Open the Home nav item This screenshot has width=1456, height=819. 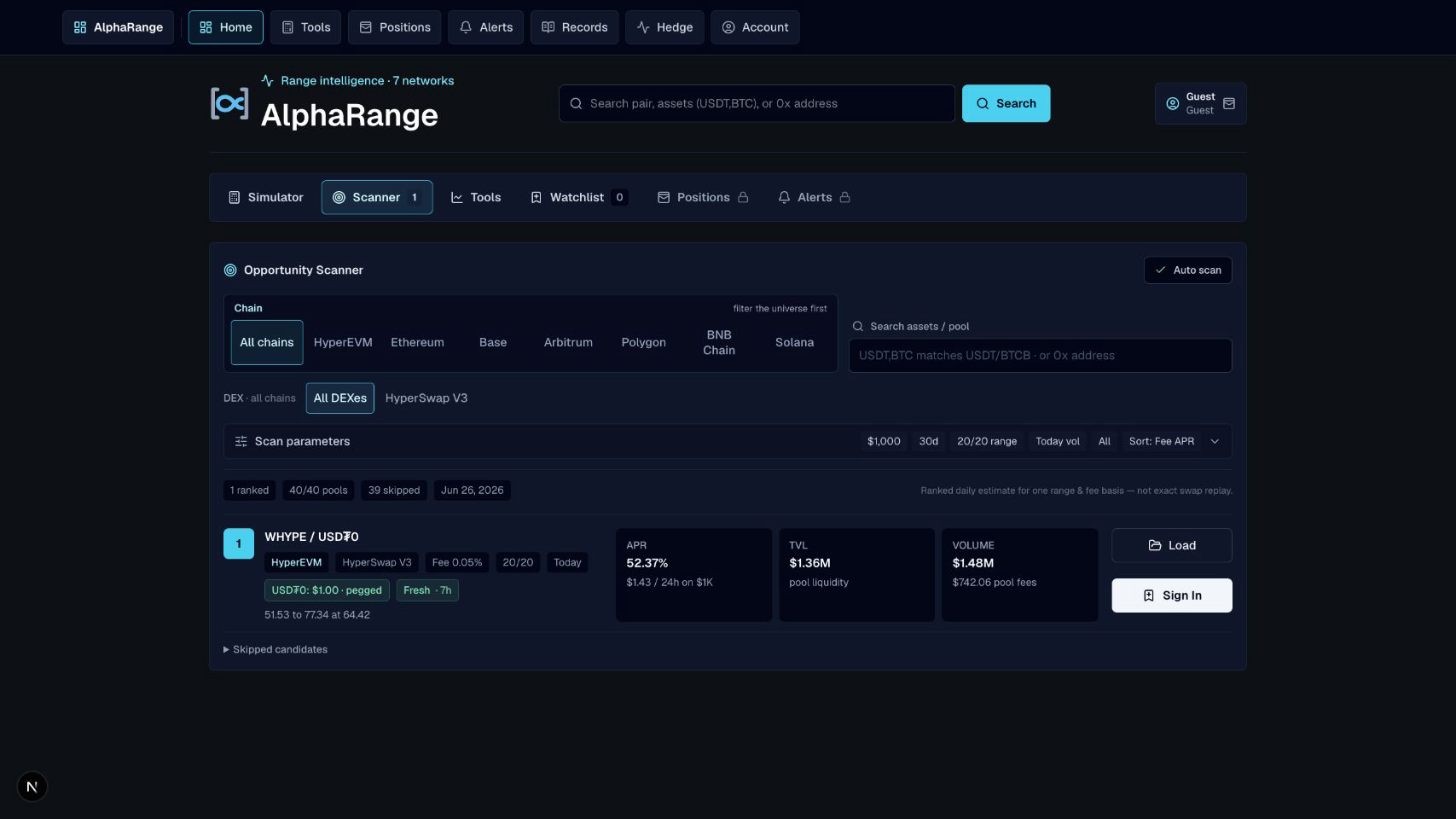point(226,27)
